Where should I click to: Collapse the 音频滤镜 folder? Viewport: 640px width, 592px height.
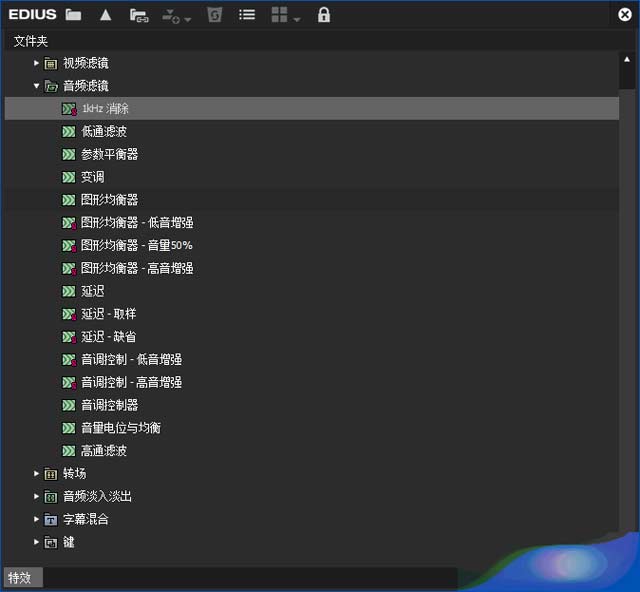click(x=36, y=86)
